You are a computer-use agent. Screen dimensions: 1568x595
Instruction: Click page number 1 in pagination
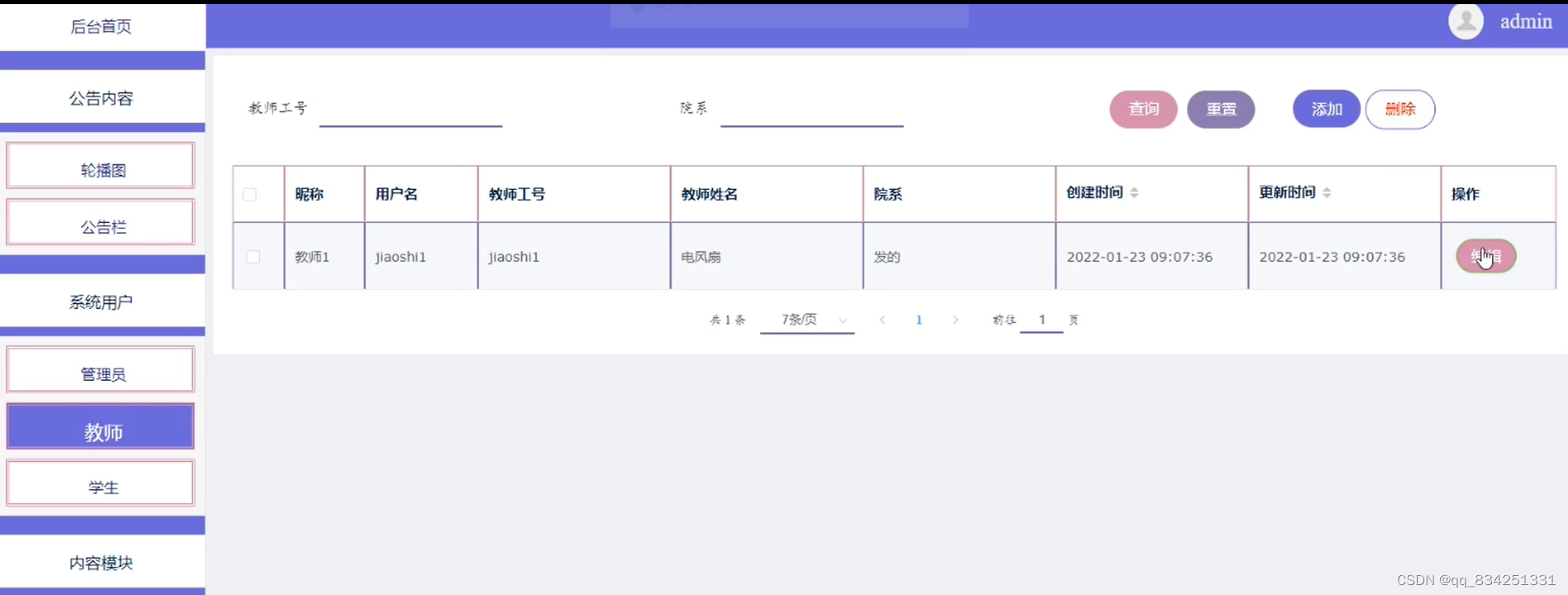919,320
